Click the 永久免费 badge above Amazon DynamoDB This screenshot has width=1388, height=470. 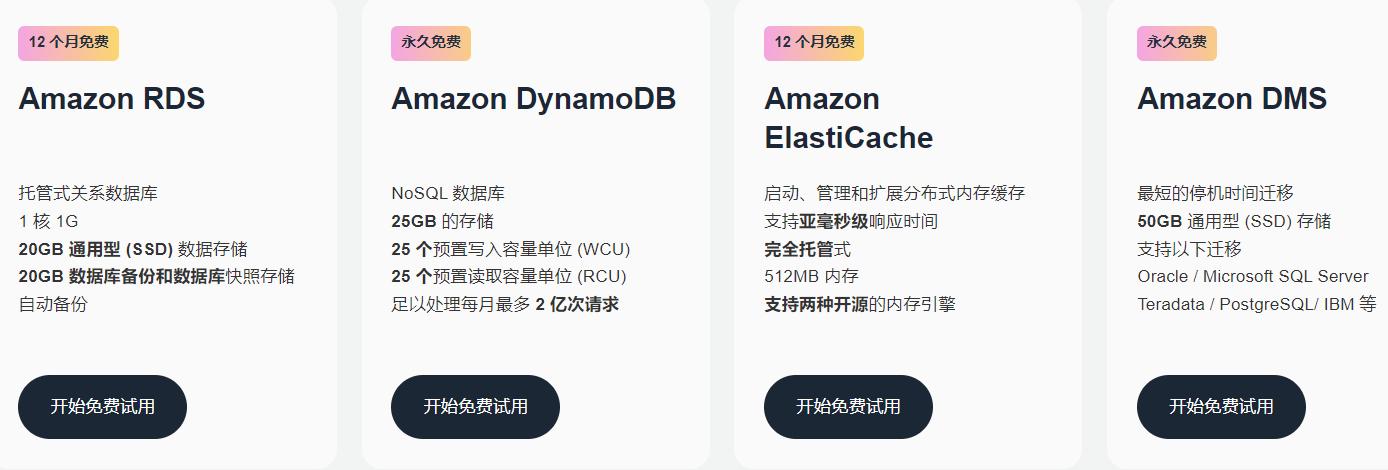click(431, 43)
